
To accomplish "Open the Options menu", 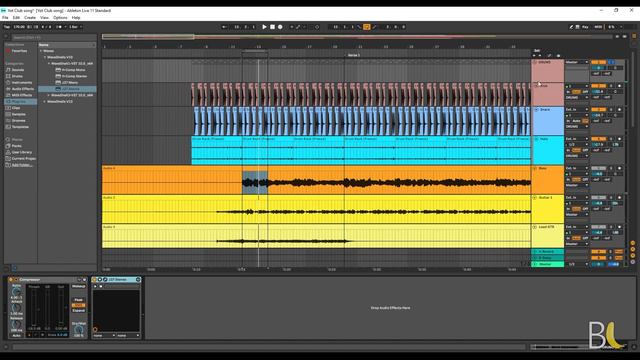I will click(60, 18).
